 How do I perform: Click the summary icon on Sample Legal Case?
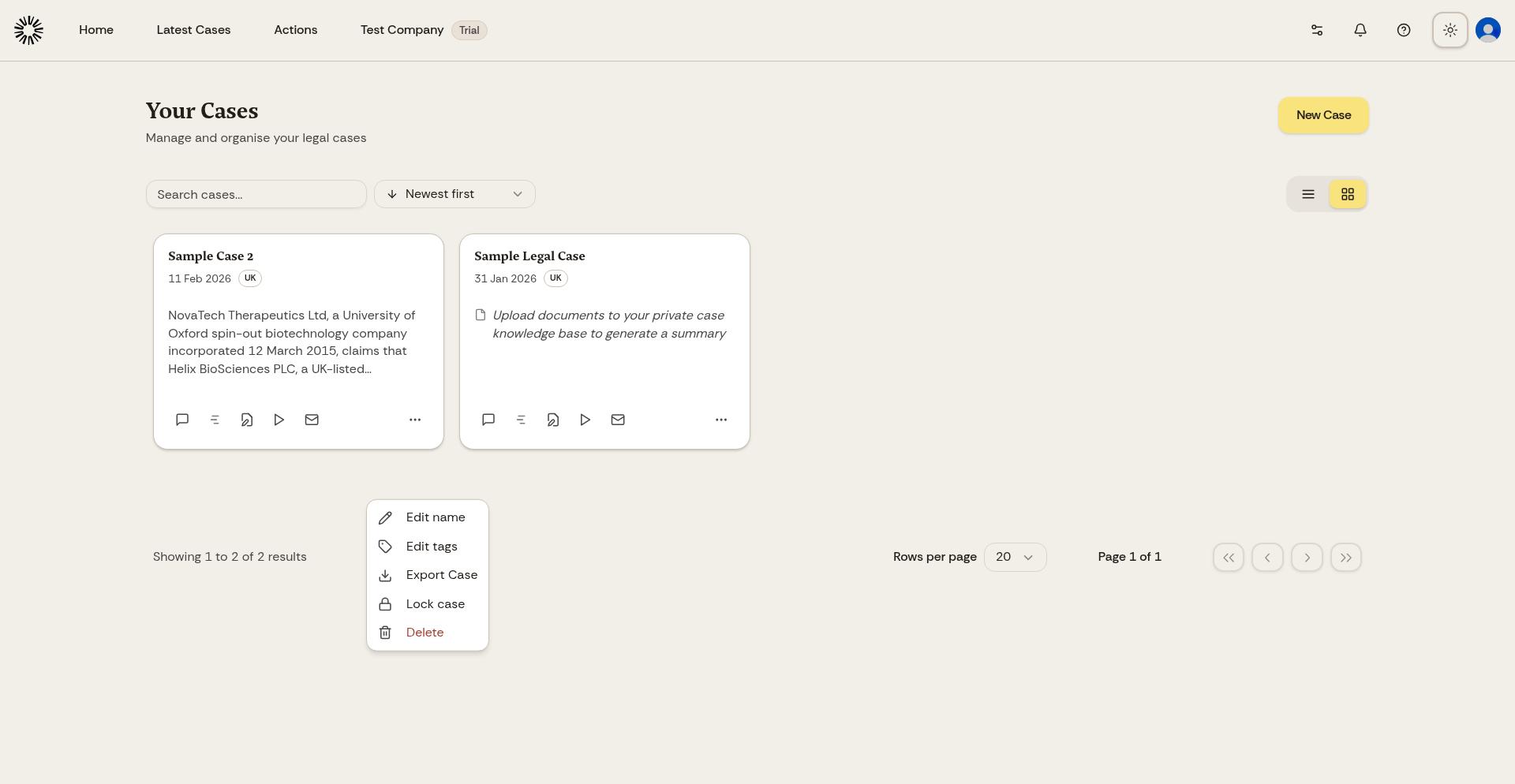coord(521,420)
